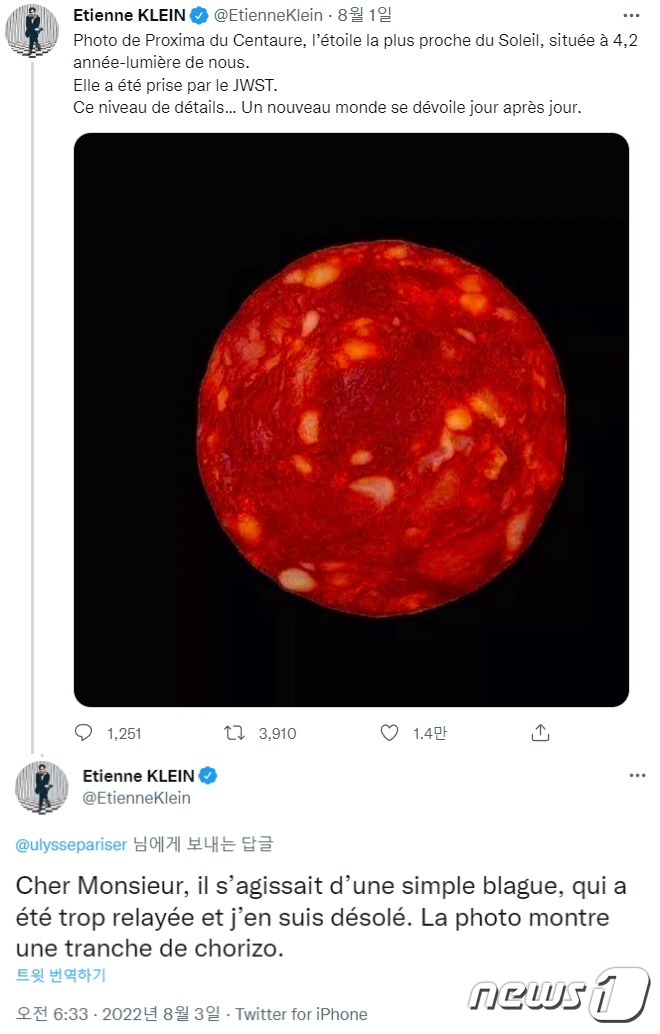This screenshot has width=660, height=1034.
Task: Open the 오전 6:33 · 2022년 8월 3일 timestamp
Action: [119, 1014]
